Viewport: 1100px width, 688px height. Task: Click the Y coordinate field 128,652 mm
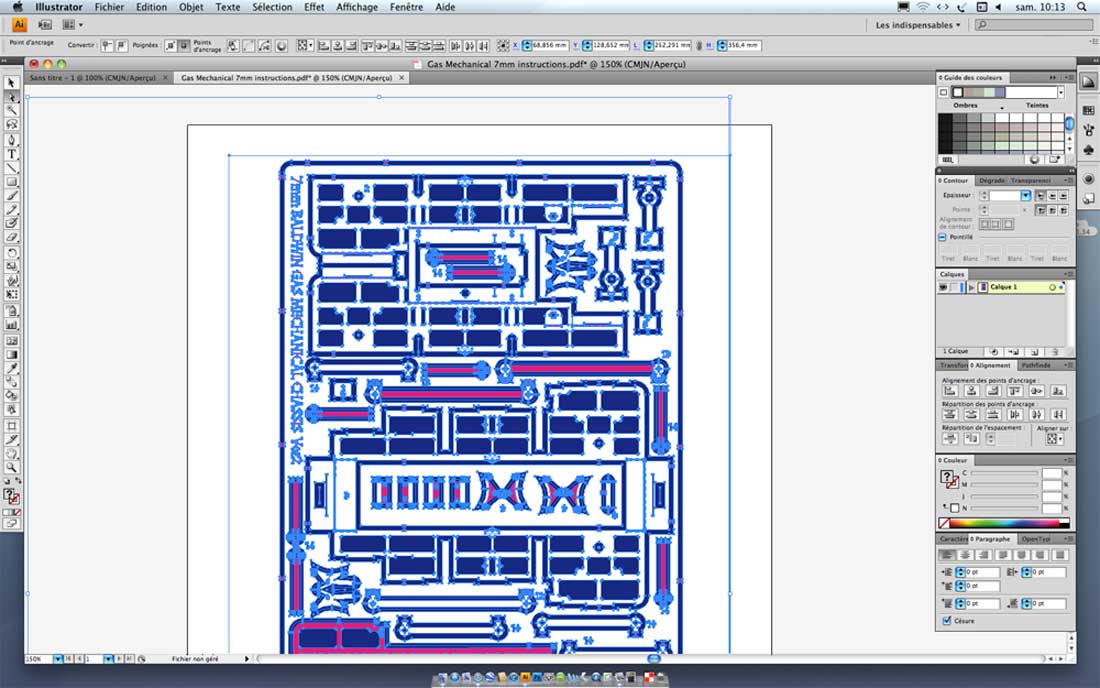tap(610, 46)
